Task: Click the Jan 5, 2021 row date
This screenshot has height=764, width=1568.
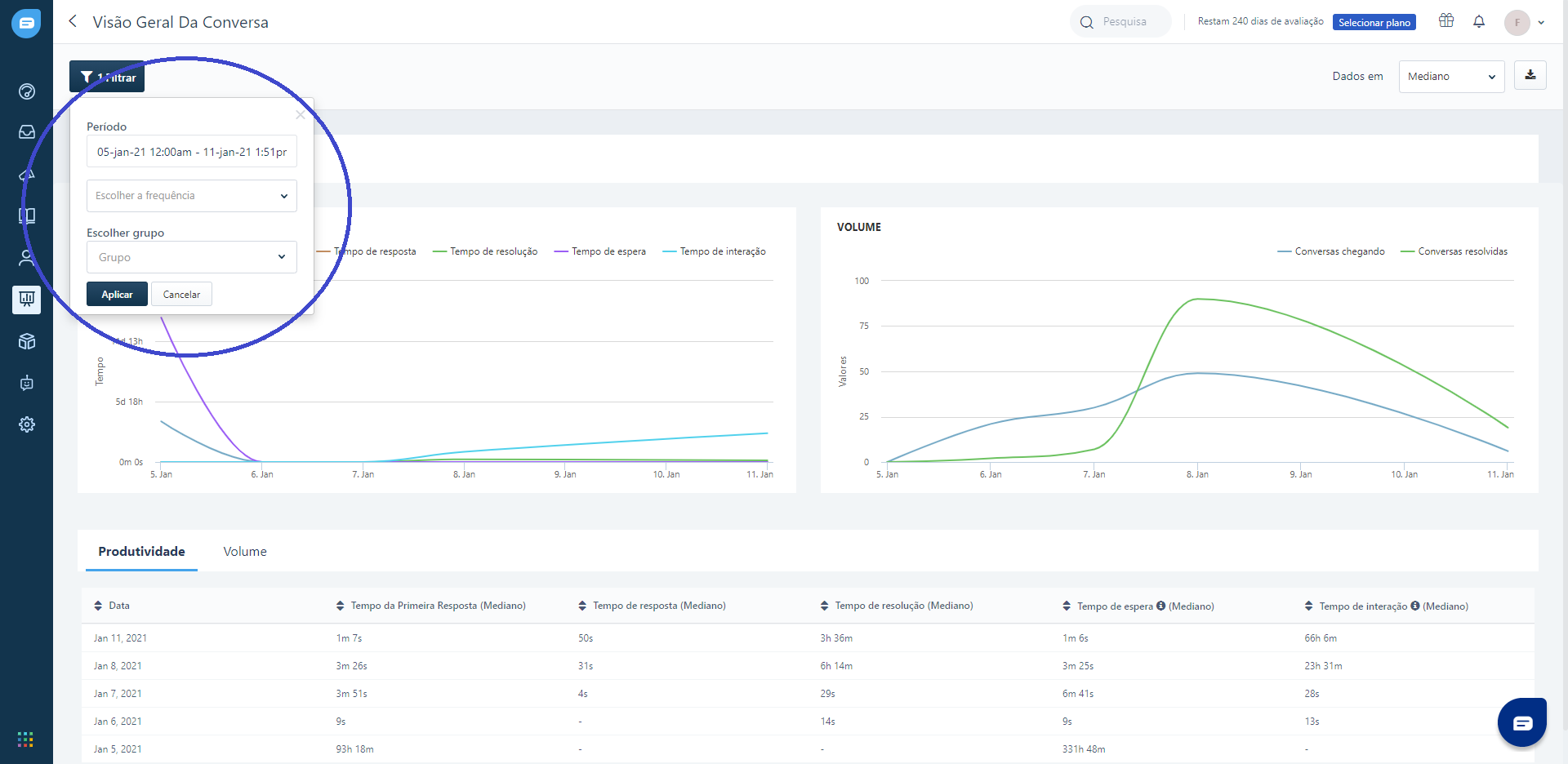Action: (x=118, y=749)
